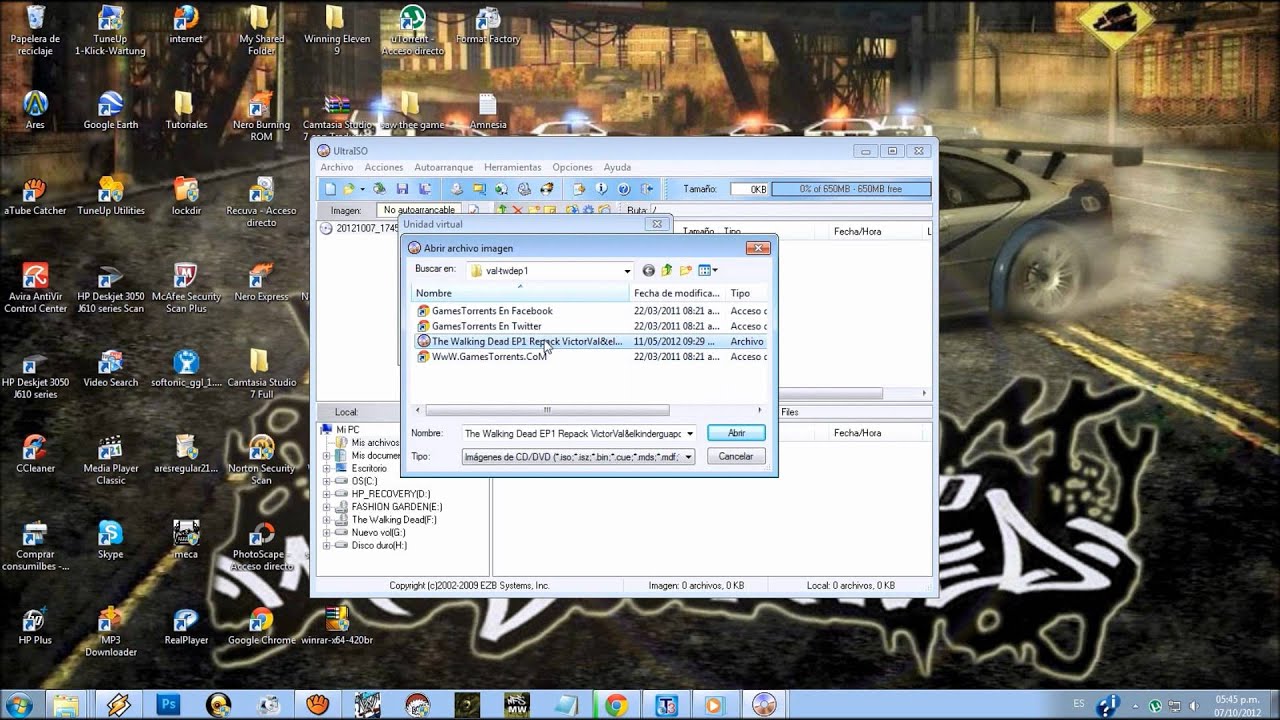Select the uTorrent desktop shortcut
The height and width of the screenshot is (720, 1280).
412,30
